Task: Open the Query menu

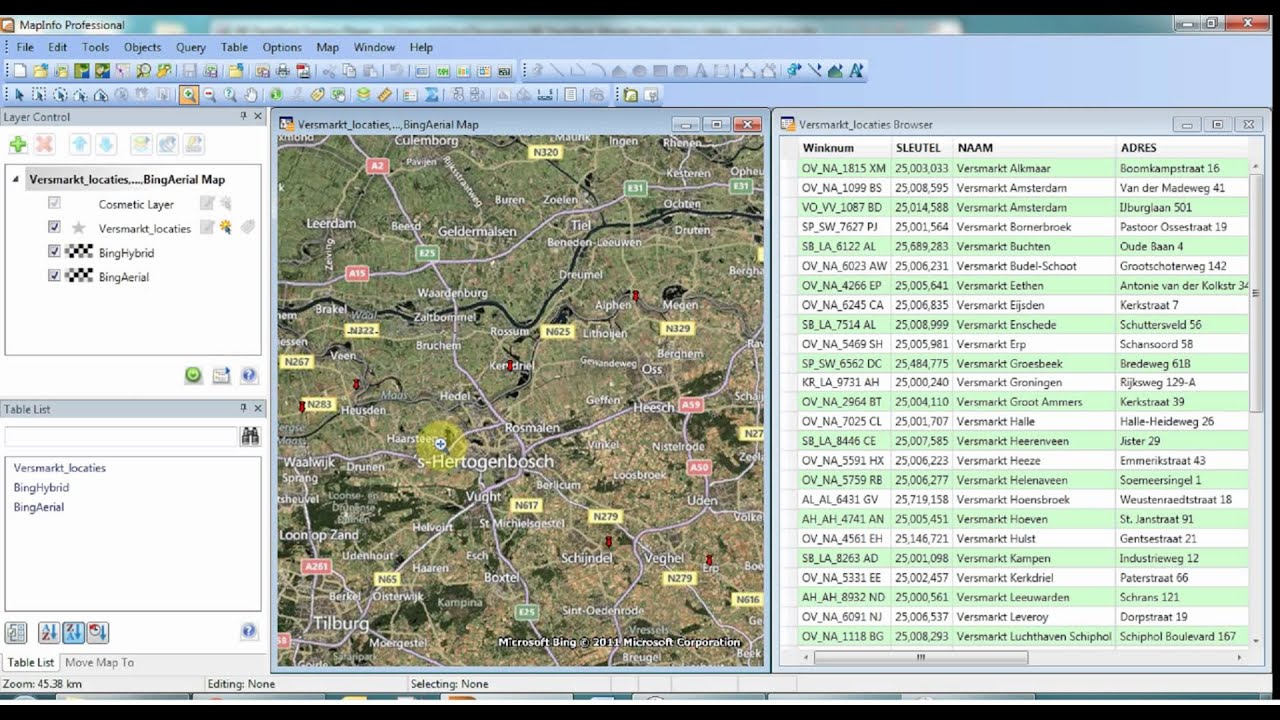Action: click(190, 47)
